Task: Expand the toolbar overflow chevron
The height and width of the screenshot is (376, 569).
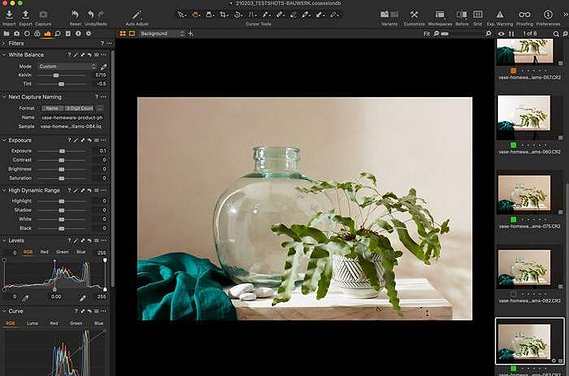Action: point(565,15)
